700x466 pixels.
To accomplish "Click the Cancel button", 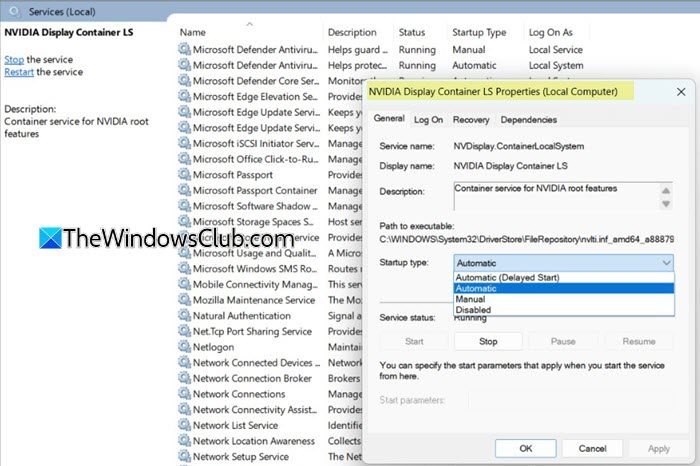I will pos(592,448).
